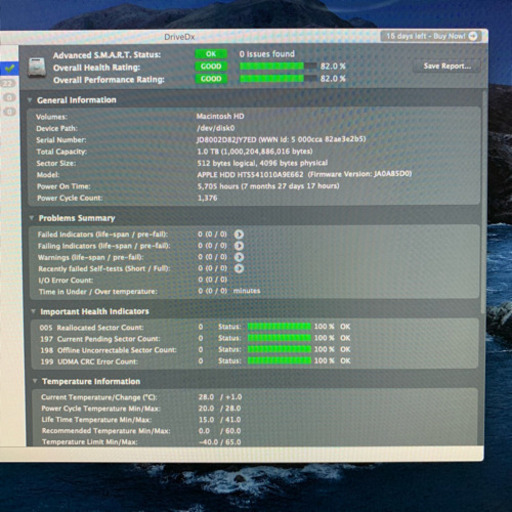Open Warnings details arrow
The width and height of the screenshot is (512, 512).
point(239,257)
